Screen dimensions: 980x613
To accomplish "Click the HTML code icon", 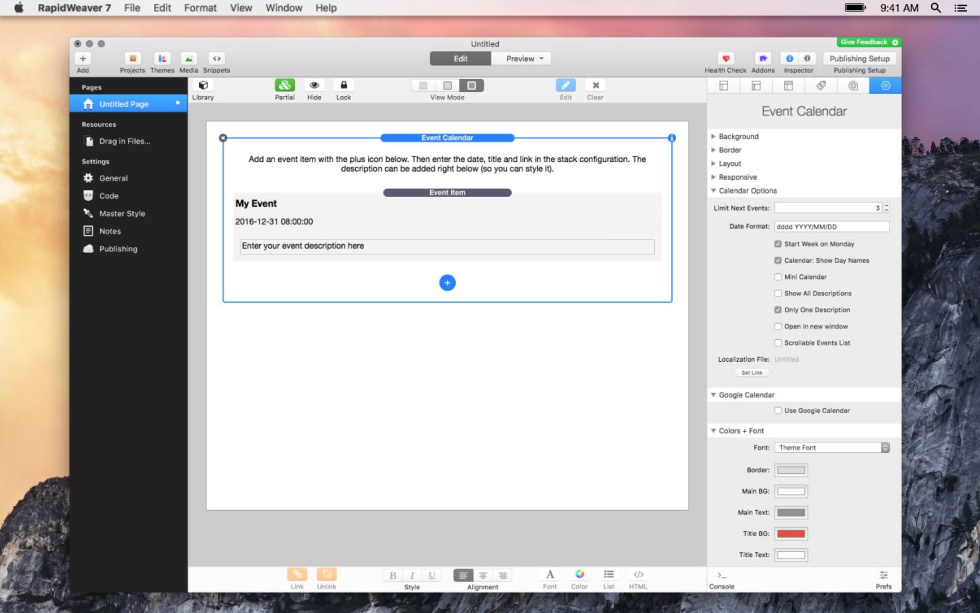I will point(638,575).
